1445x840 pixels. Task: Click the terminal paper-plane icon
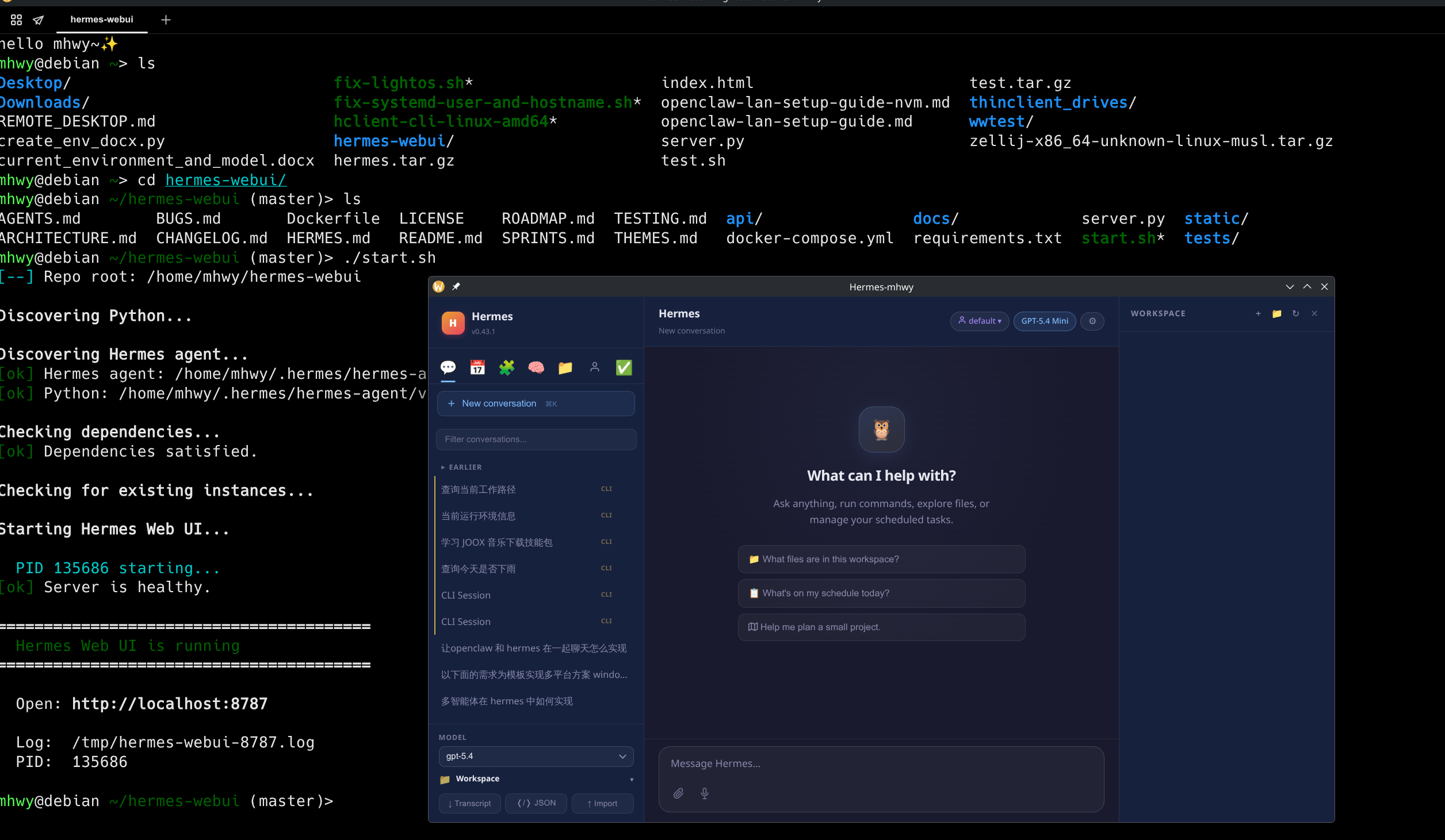[x=39, y=20]
